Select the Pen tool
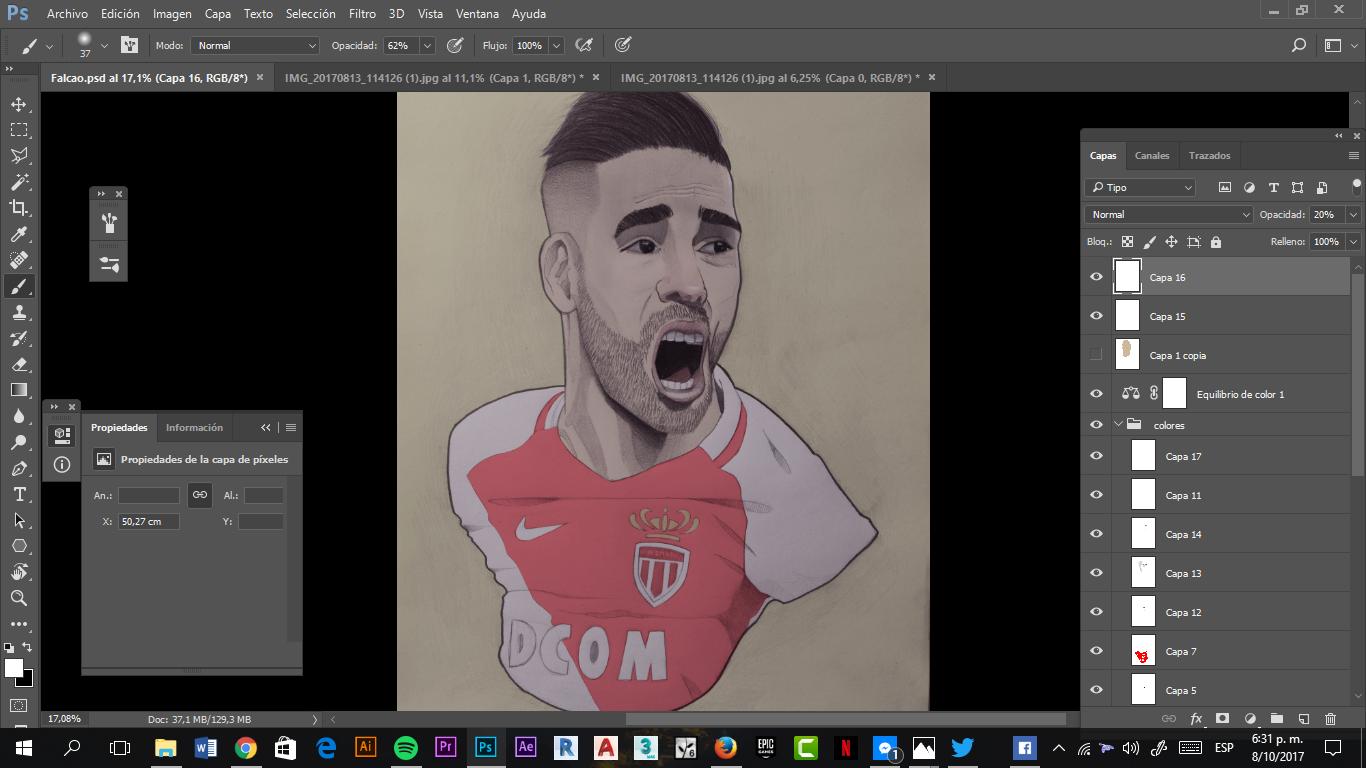The width and height of the screenshot is (1366, 768). 18,468
